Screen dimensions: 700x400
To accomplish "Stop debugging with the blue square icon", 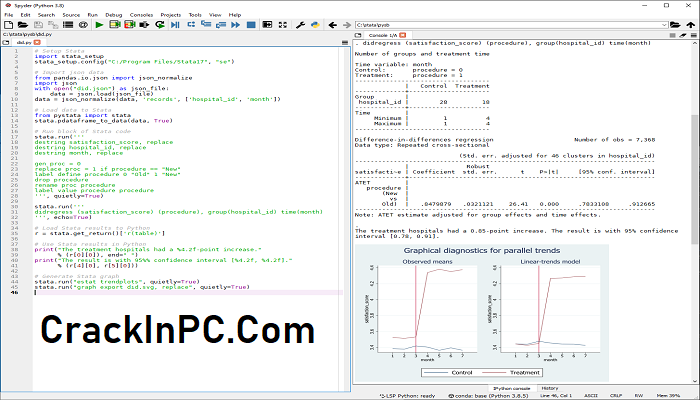I will (x=251, y=25).
